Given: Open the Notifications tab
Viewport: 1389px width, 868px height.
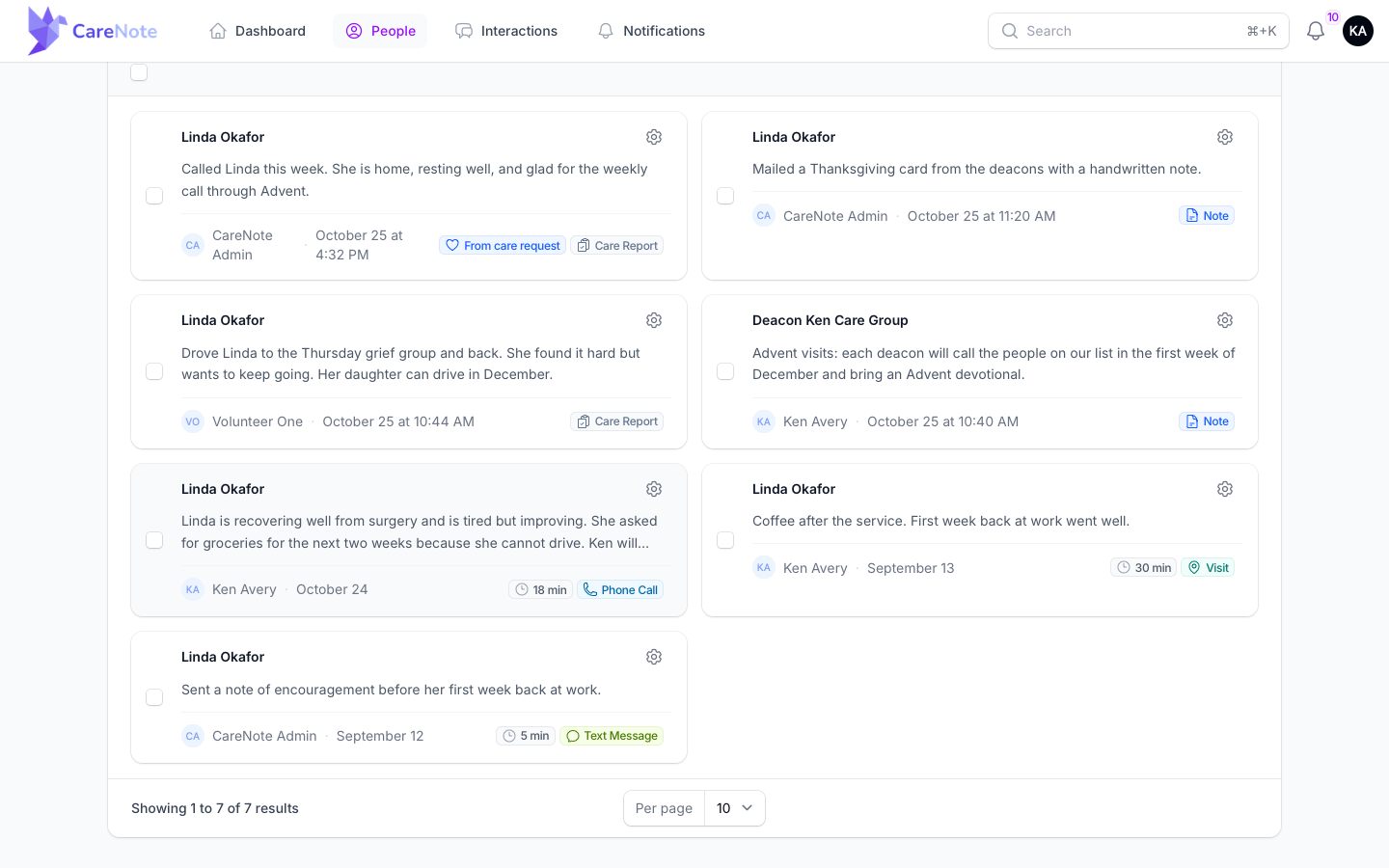Looking at the screenshot, I should (651, 31).
